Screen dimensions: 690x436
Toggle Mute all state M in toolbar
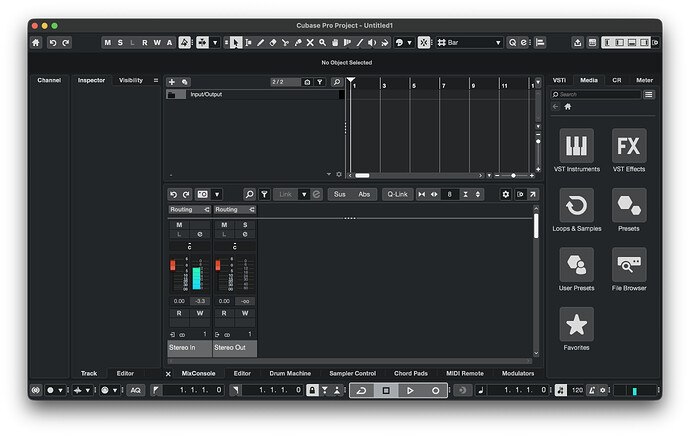[107, 43]
